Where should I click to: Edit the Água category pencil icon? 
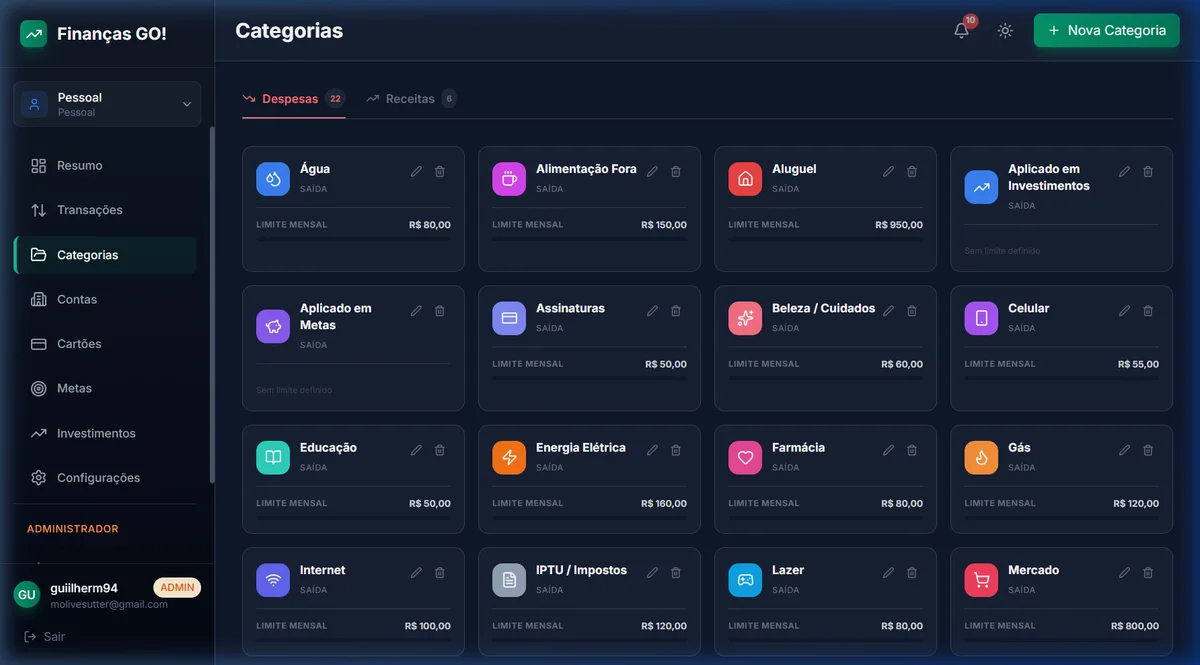click(416, 172)
